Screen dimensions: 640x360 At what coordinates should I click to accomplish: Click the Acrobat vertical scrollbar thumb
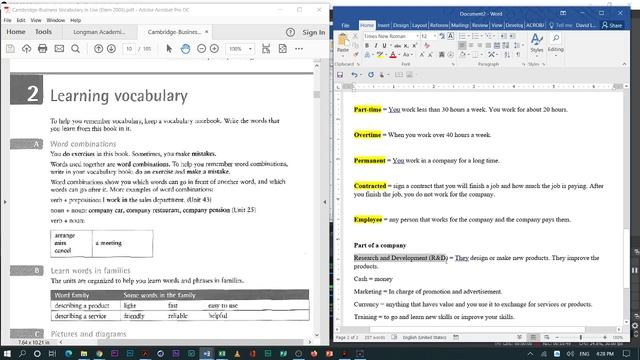(x=317, y=94)
